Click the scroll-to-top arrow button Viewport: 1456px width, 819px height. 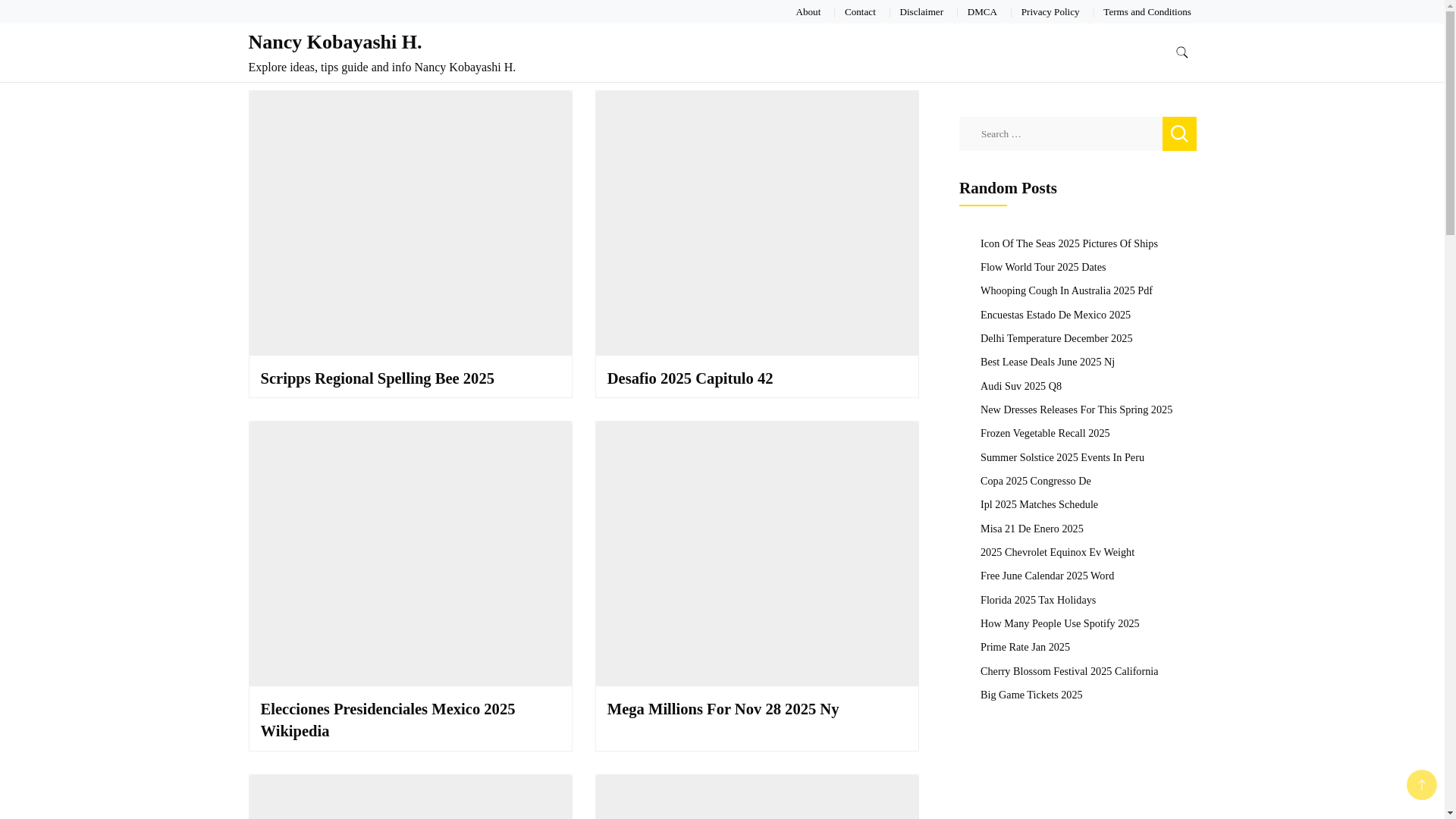(1421, 785)
